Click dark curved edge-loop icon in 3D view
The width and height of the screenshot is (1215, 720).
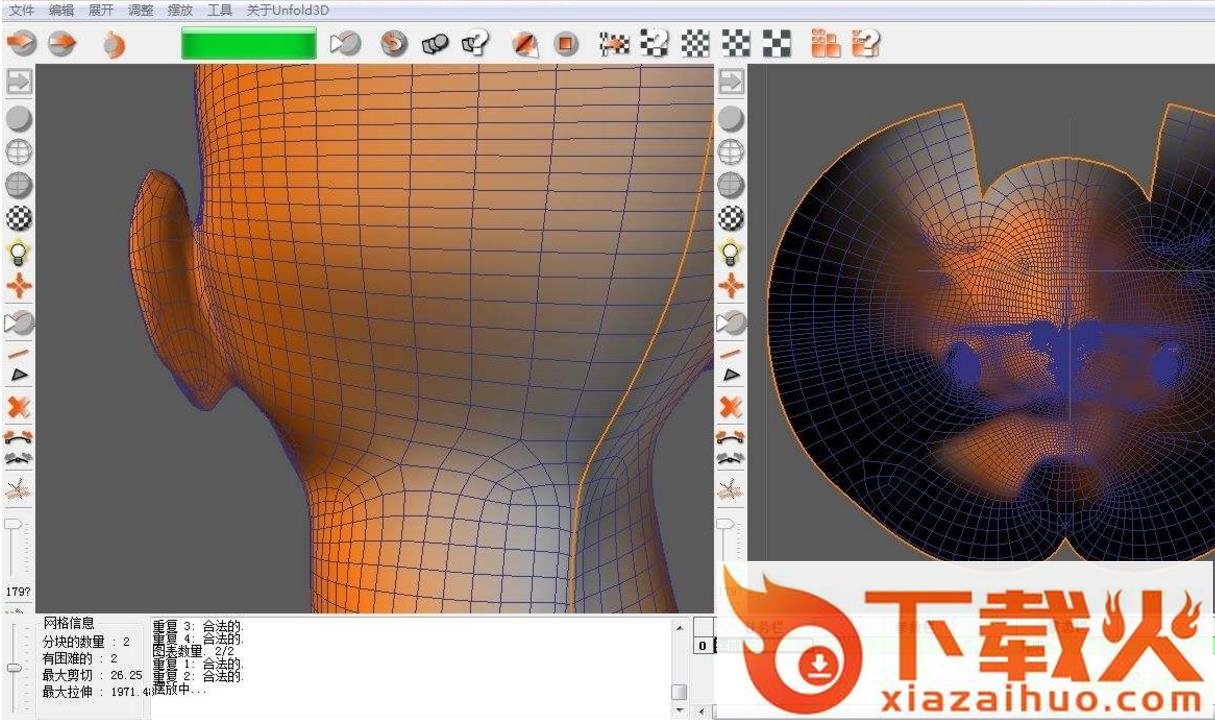coord(19,460)
